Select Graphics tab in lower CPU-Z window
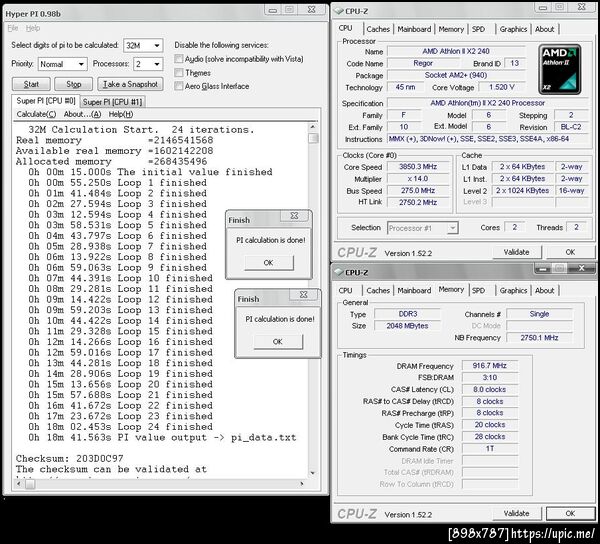The image size is (600, 544). (x=513, y=290)
